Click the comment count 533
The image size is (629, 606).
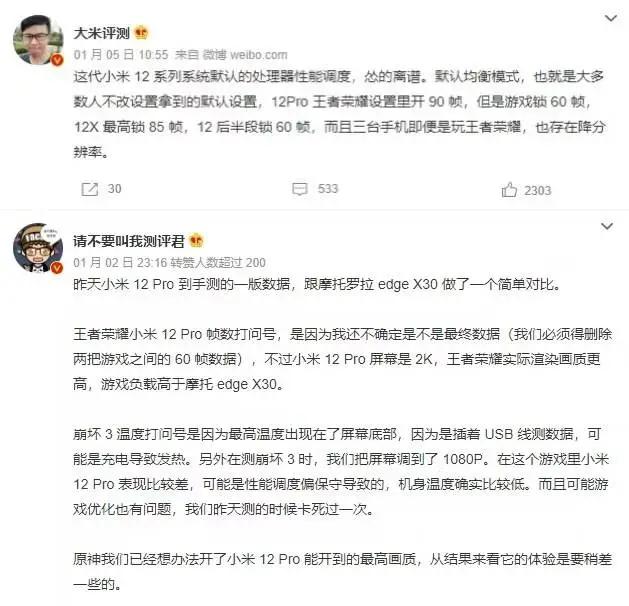(x=328, y=189)
